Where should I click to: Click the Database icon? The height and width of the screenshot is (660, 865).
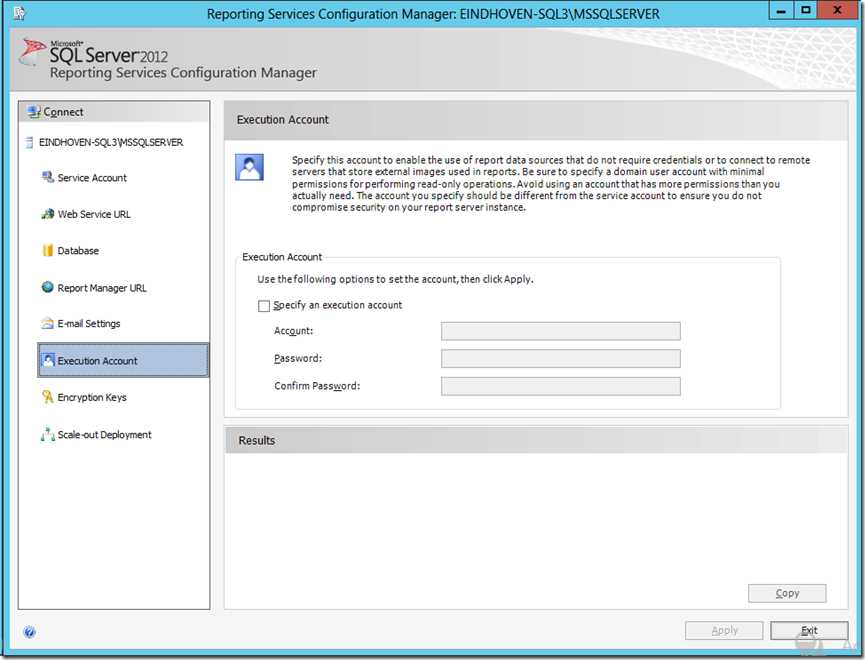(x=48, y=251)
